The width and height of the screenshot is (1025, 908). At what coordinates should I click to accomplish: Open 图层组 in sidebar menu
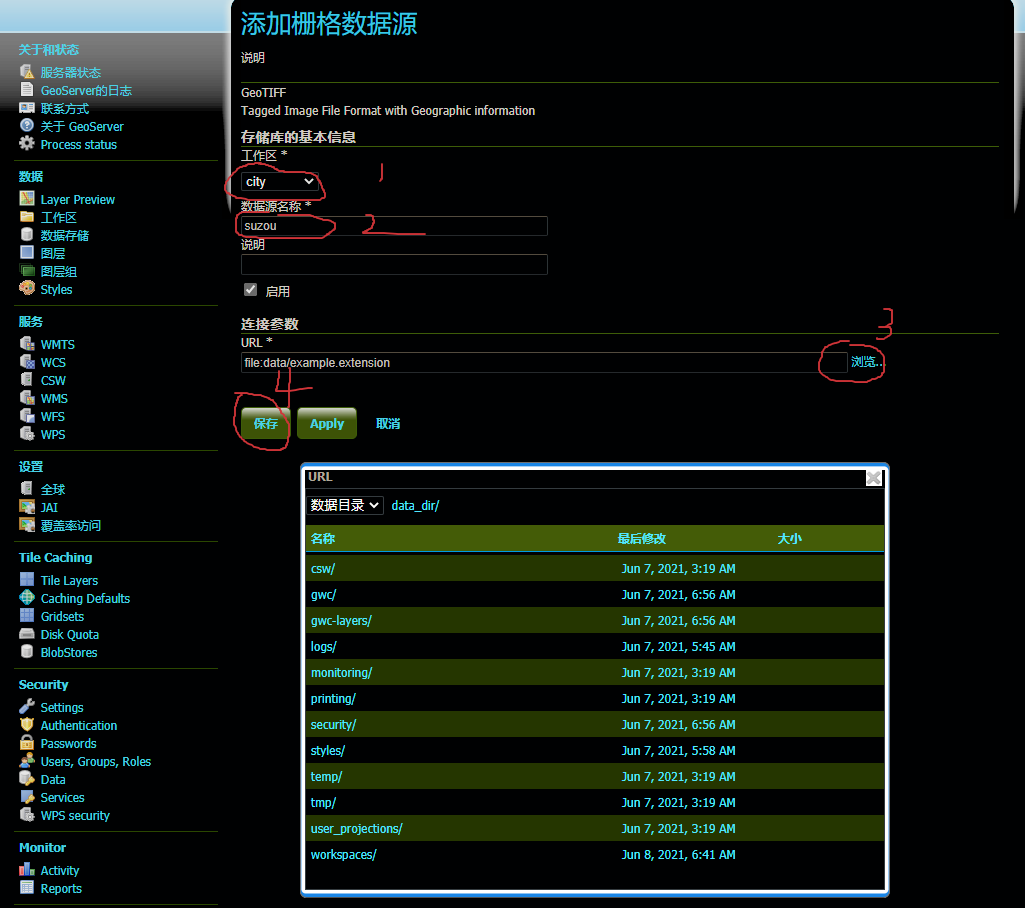pyautogui.click(x=59, y=271)
